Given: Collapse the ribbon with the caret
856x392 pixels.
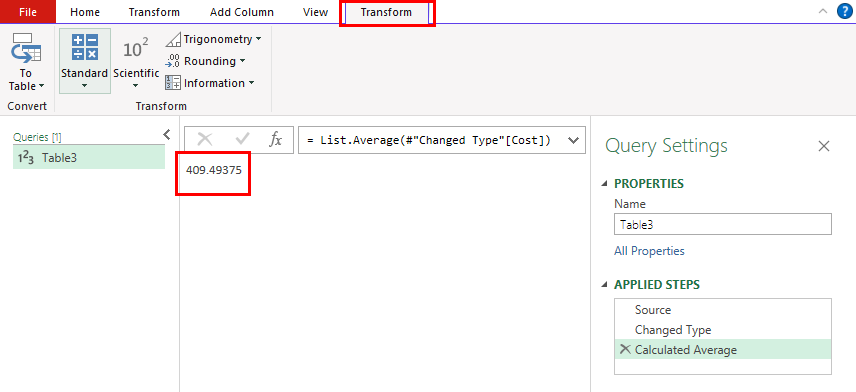Looking at the screenshot, I should [823, 11].
